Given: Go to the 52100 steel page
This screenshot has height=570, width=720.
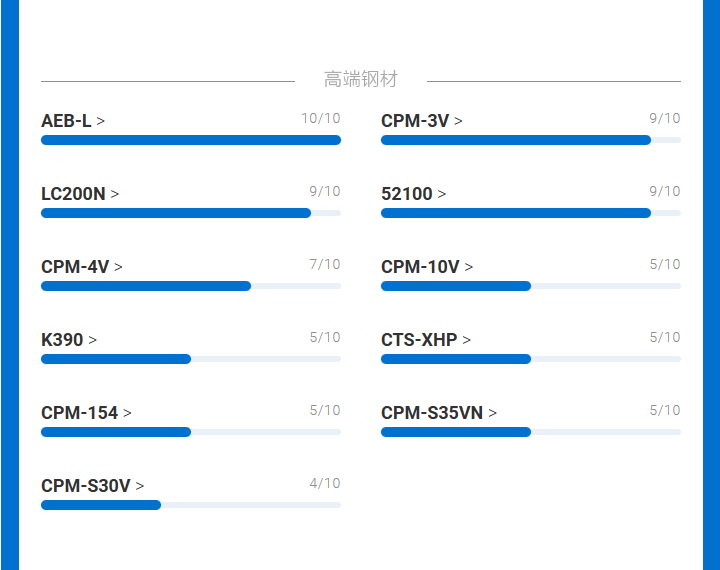Looking at the screenshot, I should [x=413, y=194].
